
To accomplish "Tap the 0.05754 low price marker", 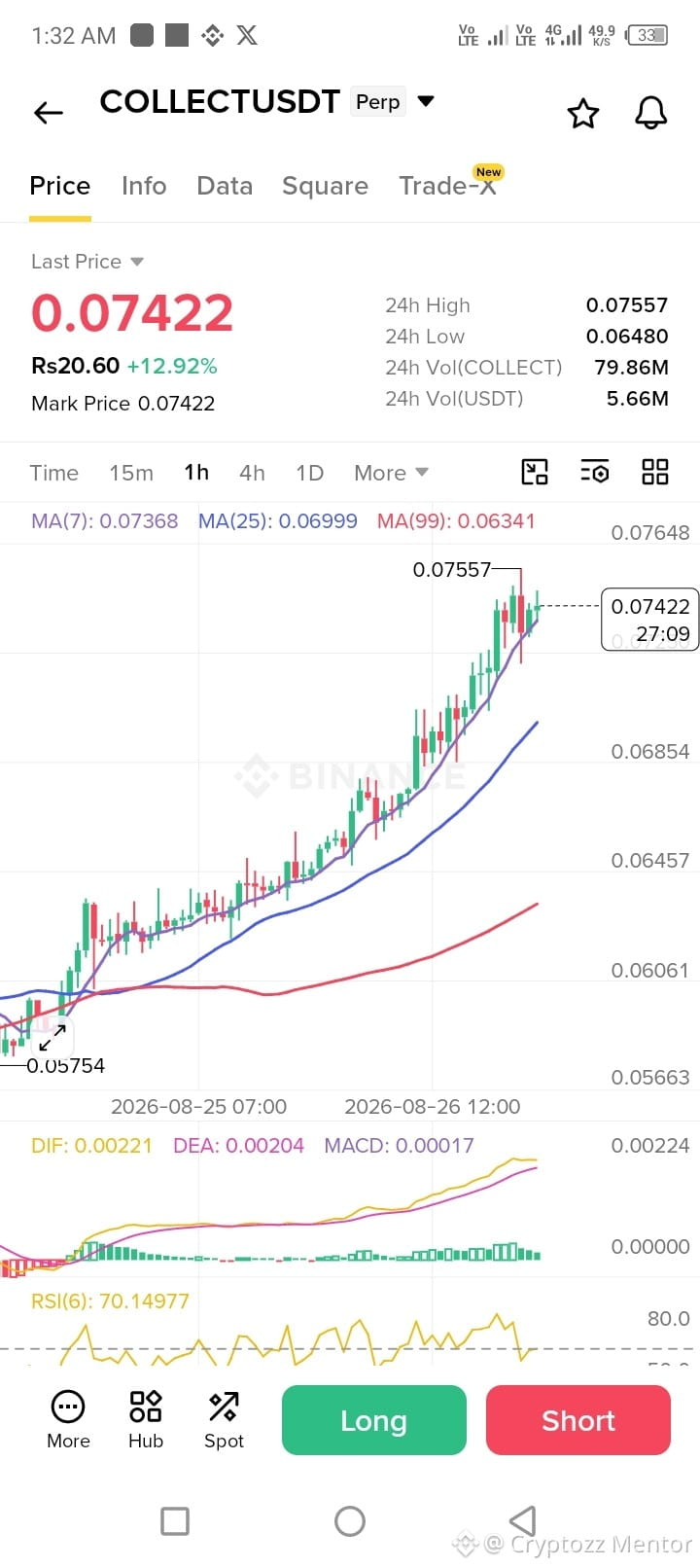I will (x=65, y=1066).
